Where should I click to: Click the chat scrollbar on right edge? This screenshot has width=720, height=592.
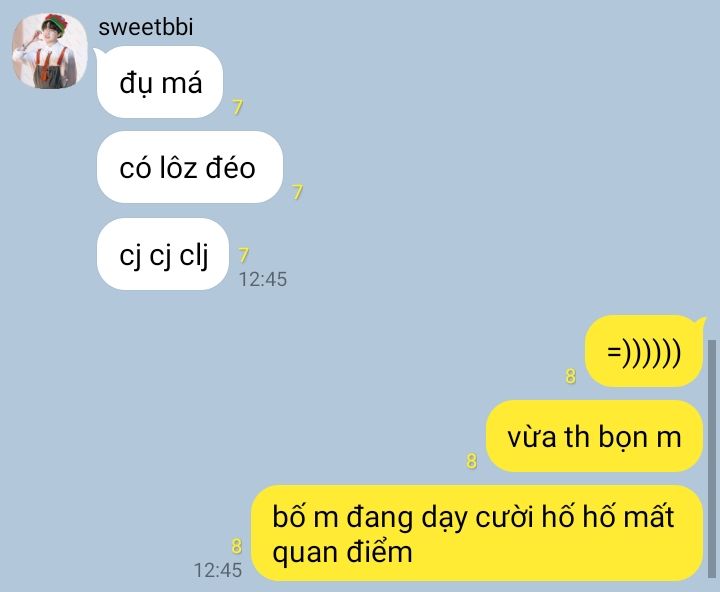712,458
